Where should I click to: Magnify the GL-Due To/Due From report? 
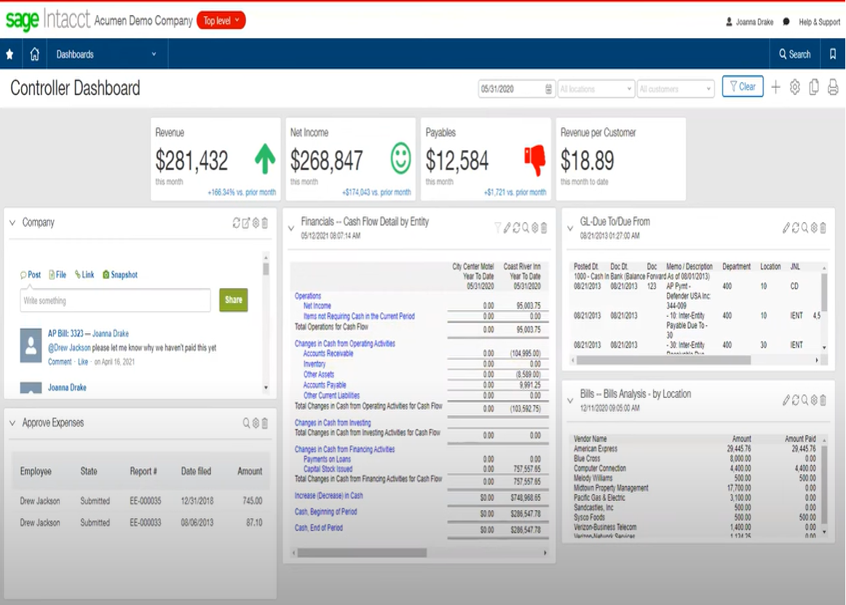point(804,228)
